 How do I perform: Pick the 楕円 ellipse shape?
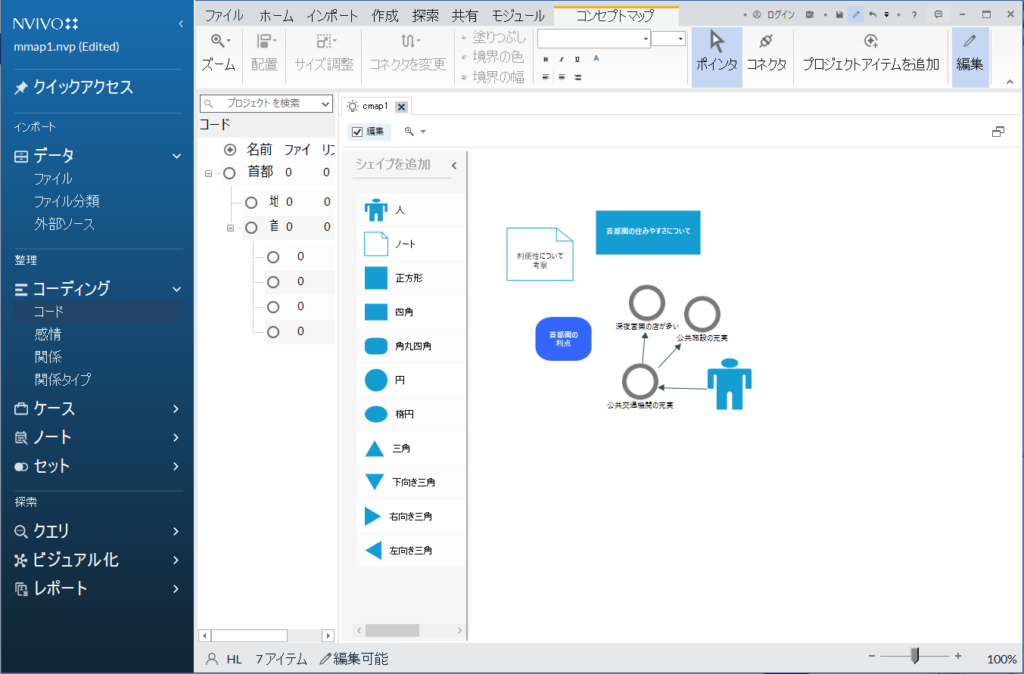[x=376, y=414]
